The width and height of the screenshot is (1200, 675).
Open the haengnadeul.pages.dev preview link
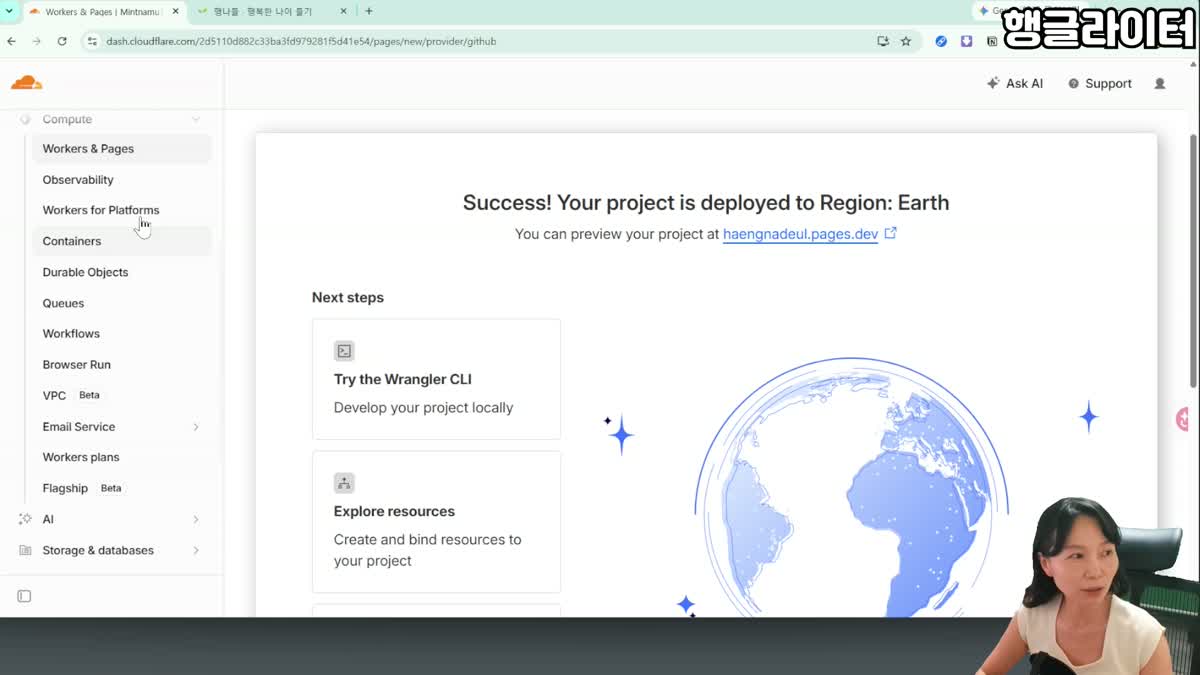801,234
